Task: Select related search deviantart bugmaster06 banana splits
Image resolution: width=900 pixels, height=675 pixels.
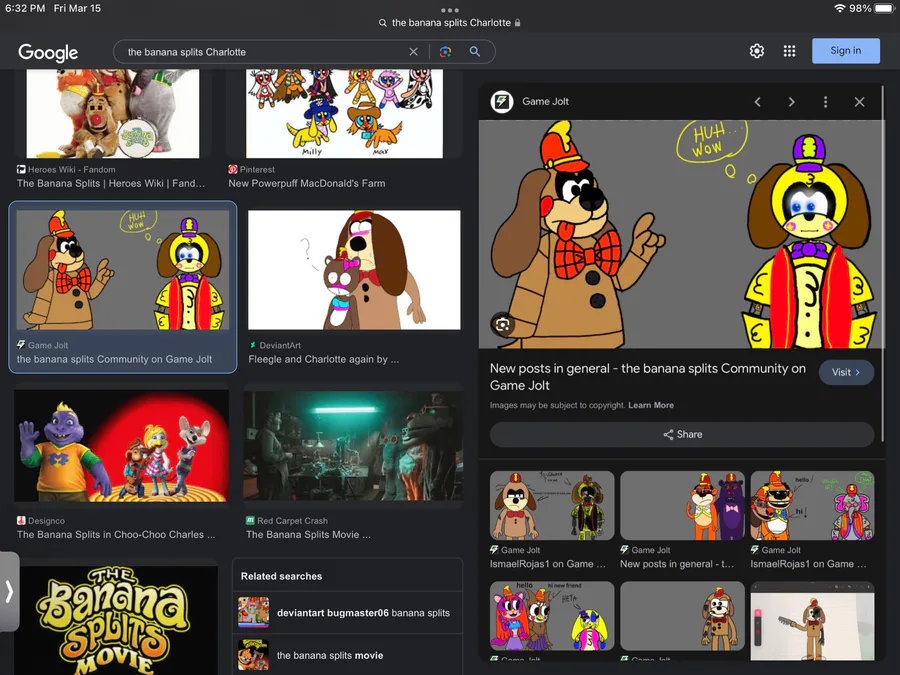Action: click(347, 613)
